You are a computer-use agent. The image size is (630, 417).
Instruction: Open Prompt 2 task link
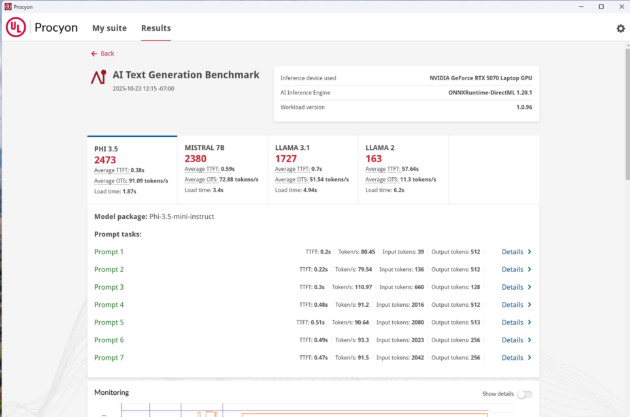click(x=109, y=270)
